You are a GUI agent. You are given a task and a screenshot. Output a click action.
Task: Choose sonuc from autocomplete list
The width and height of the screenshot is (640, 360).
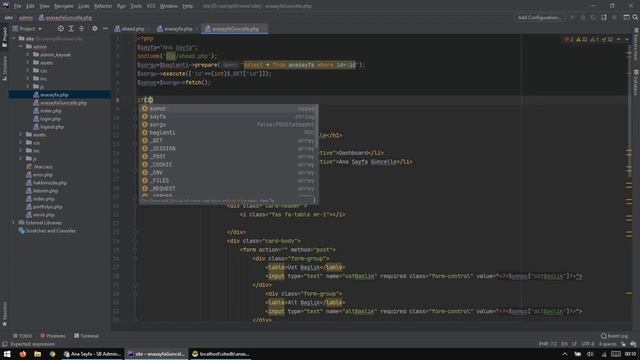(x=228, y=109)
